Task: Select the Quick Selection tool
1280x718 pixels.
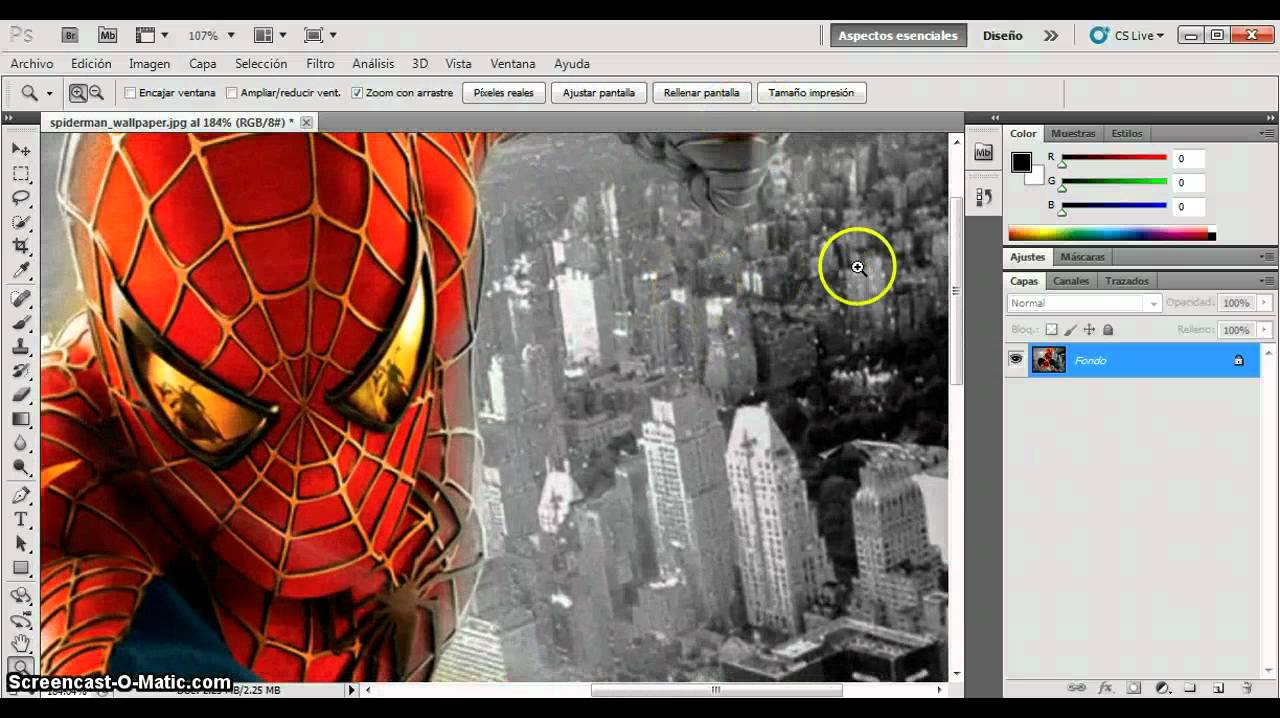Action: point(21,222)
